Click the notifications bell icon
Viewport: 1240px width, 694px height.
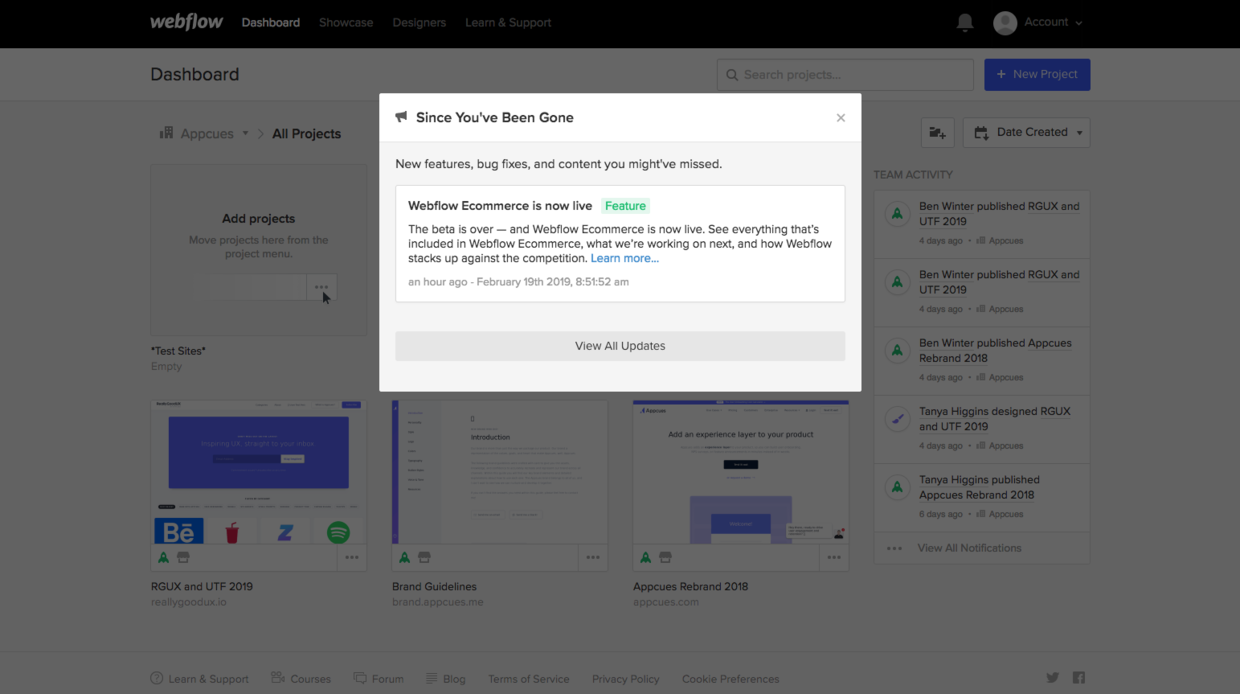[964, 22]
